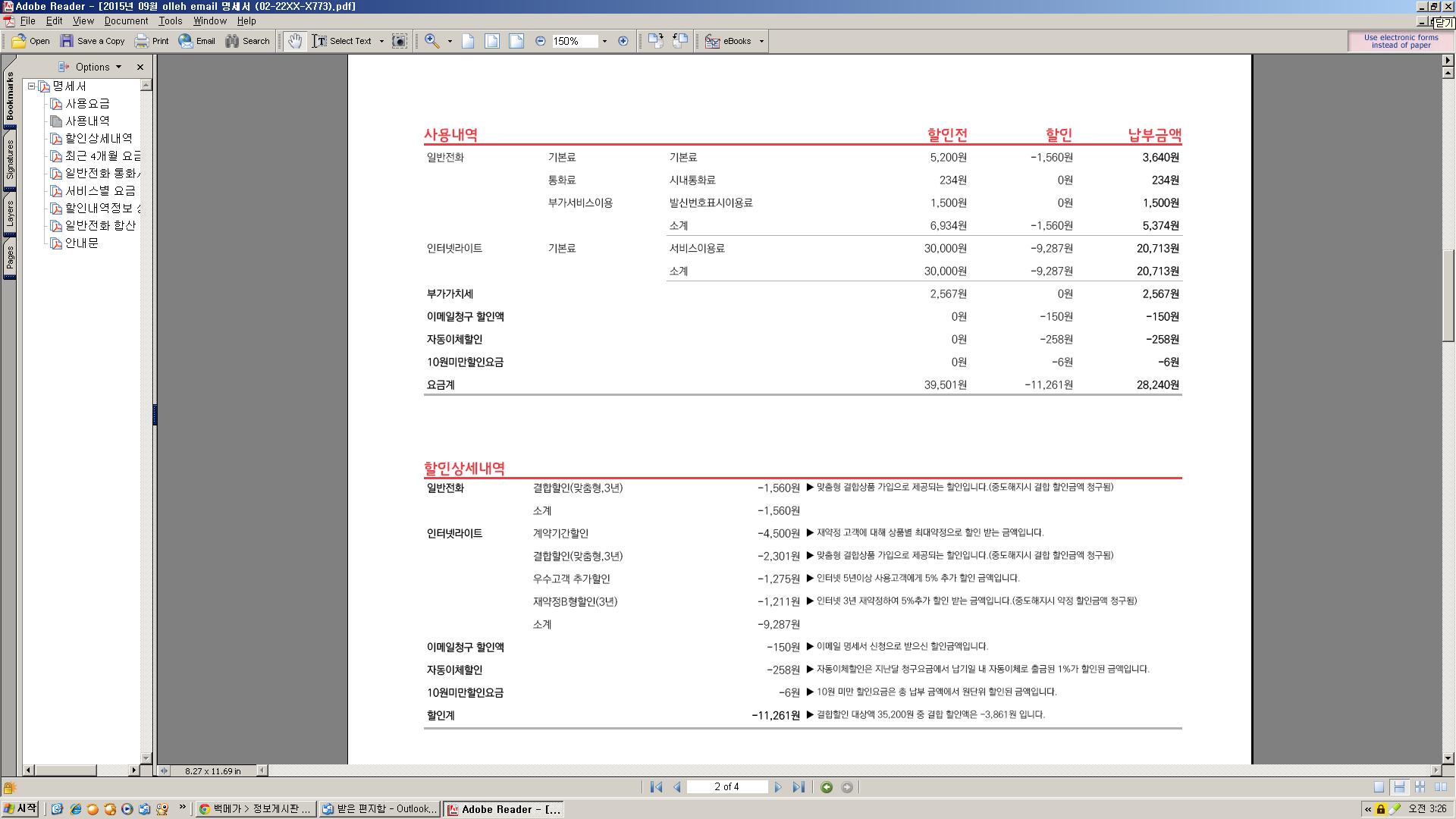This screenshot has height=819, width=1456.
Task: Switch to the Layers side tab
Action: tap(10, 215)
